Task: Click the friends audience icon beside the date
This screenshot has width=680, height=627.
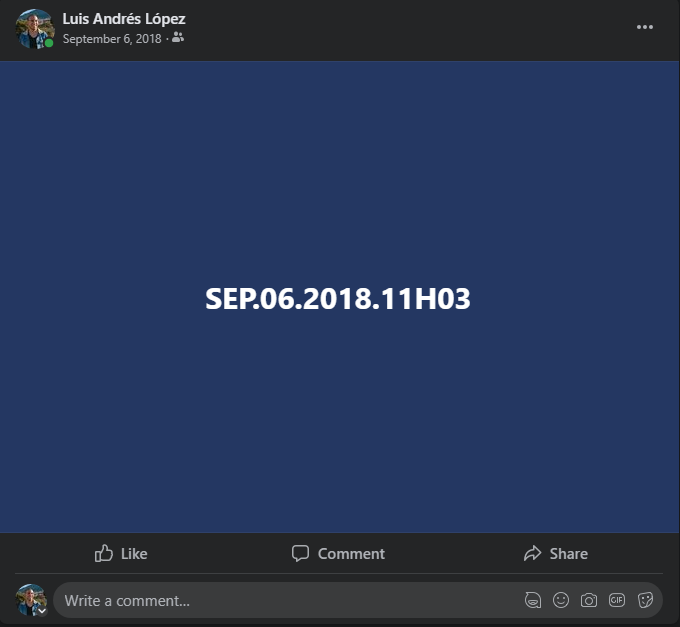Action: 178,38
